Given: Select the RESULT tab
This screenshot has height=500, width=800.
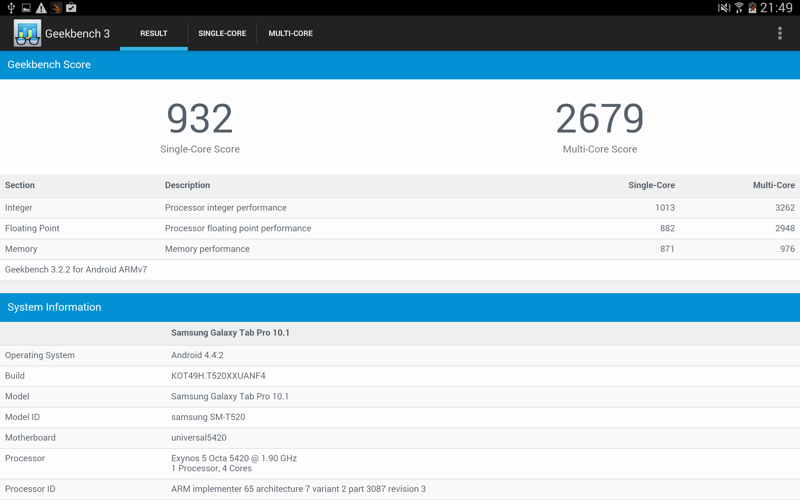Looking at the screenshot, I should coord(153,33).
